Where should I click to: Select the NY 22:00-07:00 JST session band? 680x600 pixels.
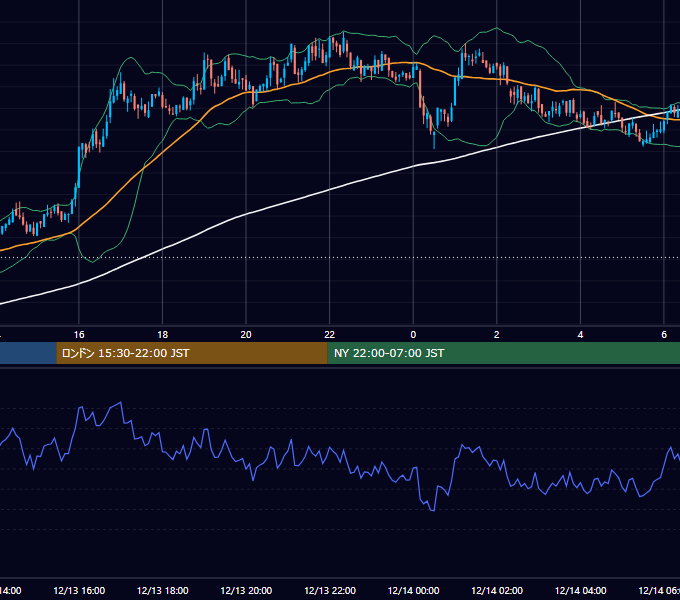coord(503,353)
